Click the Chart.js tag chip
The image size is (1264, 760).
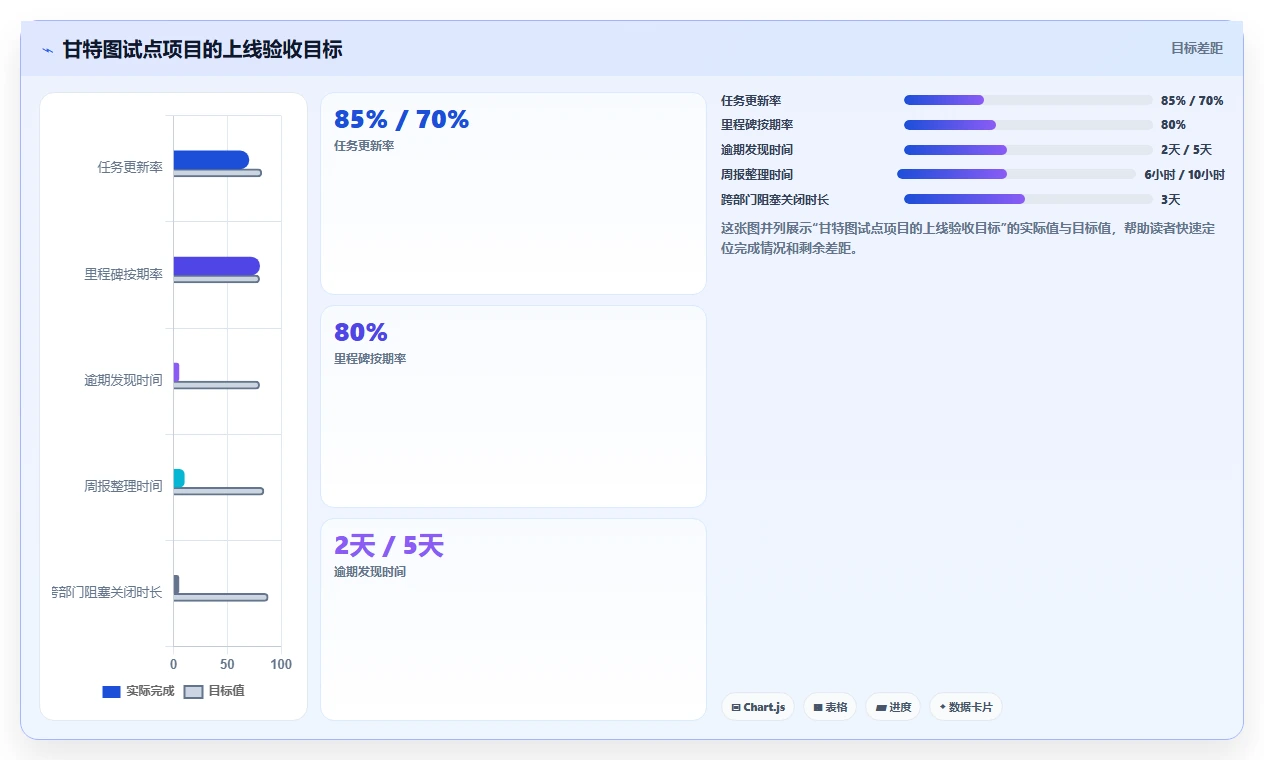[x=759, y=707]
